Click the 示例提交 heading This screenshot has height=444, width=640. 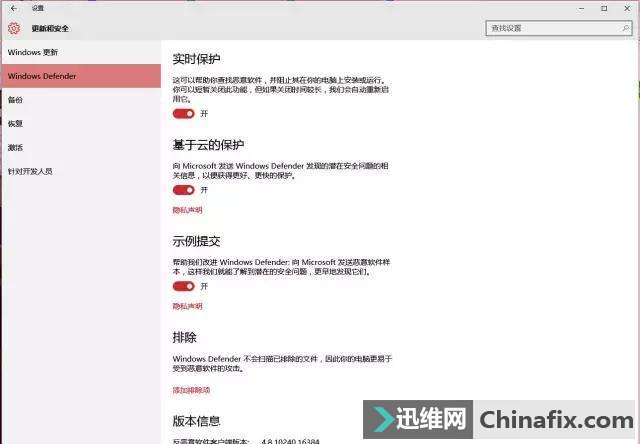coord(196,241)
